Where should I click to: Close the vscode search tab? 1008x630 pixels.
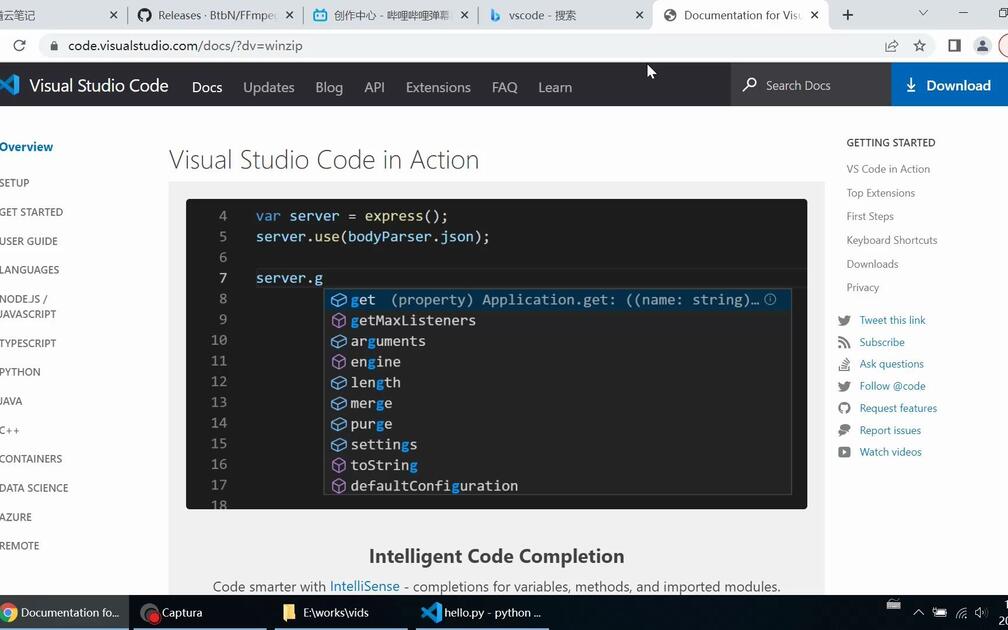(x=640, y=15)
